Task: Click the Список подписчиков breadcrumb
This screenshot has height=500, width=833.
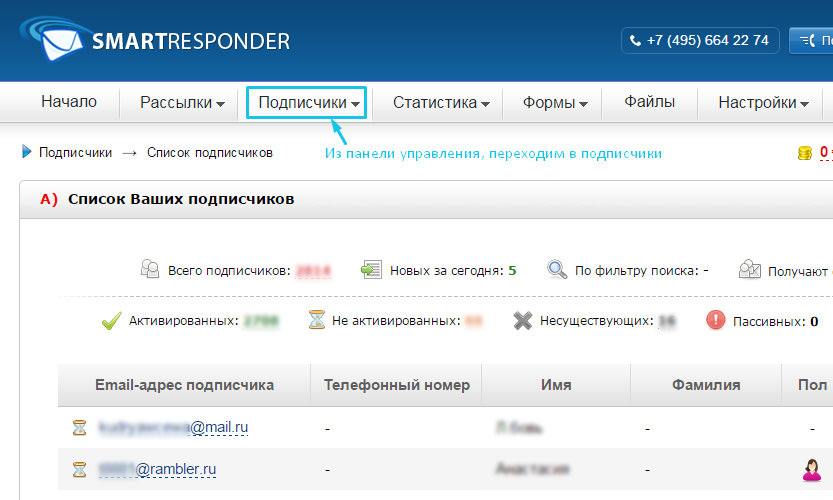Action: 210,152
